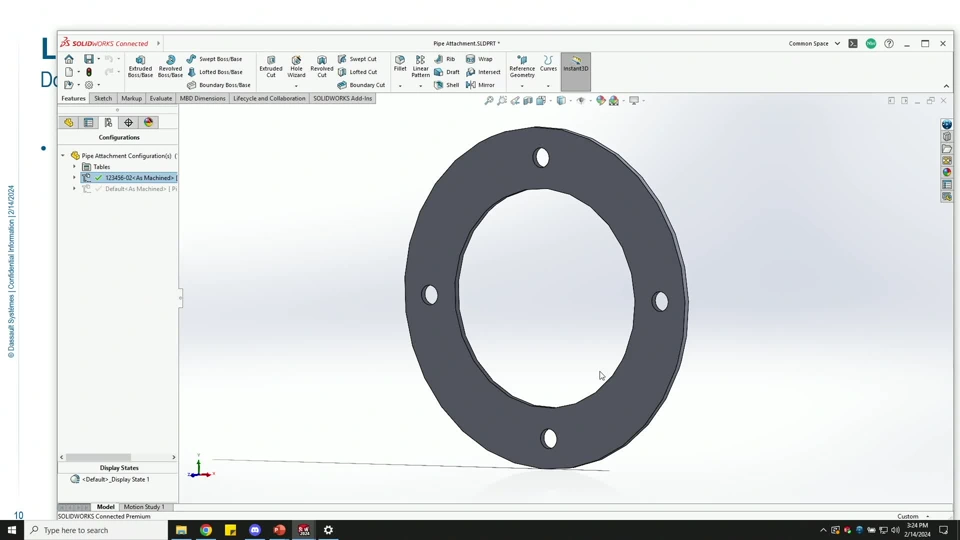Select the Model tab at bottom
The width and height of the screenshot is (960, 540).
click(105, 507)
